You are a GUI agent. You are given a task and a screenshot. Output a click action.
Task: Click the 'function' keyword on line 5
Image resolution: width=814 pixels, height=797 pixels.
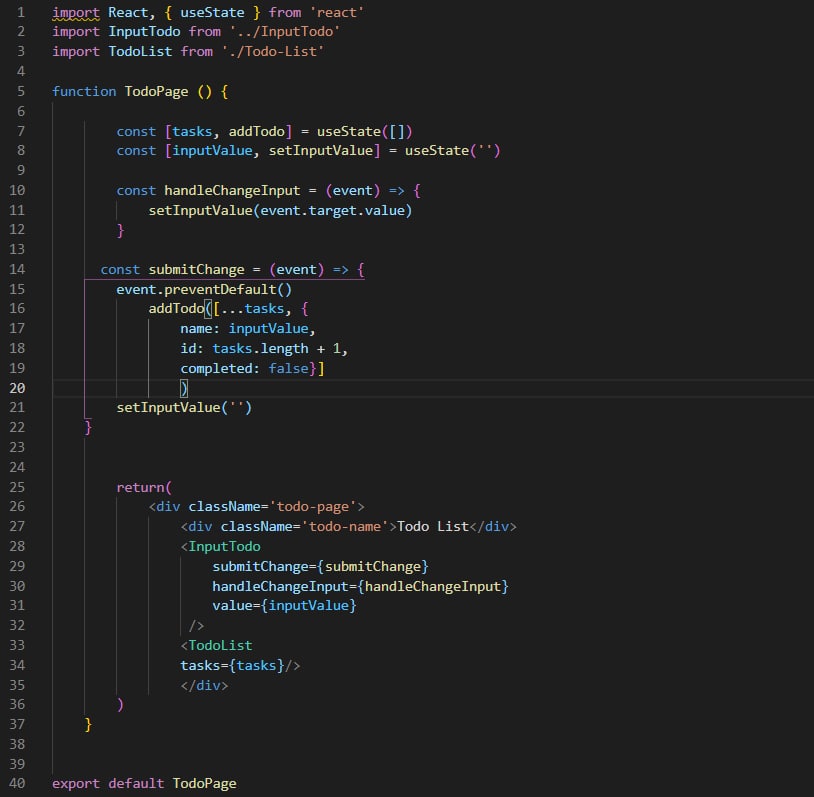tap(84, 91)
